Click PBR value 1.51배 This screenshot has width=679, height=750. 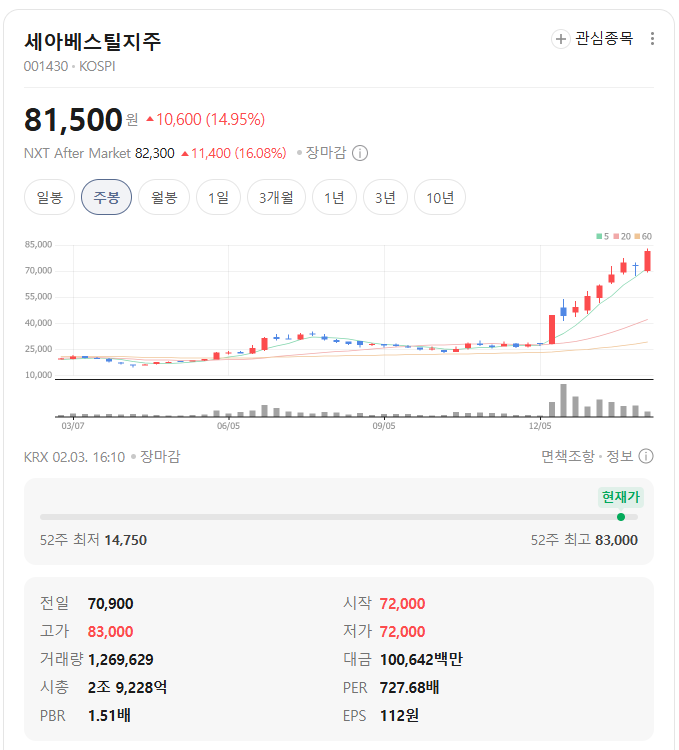110,716
